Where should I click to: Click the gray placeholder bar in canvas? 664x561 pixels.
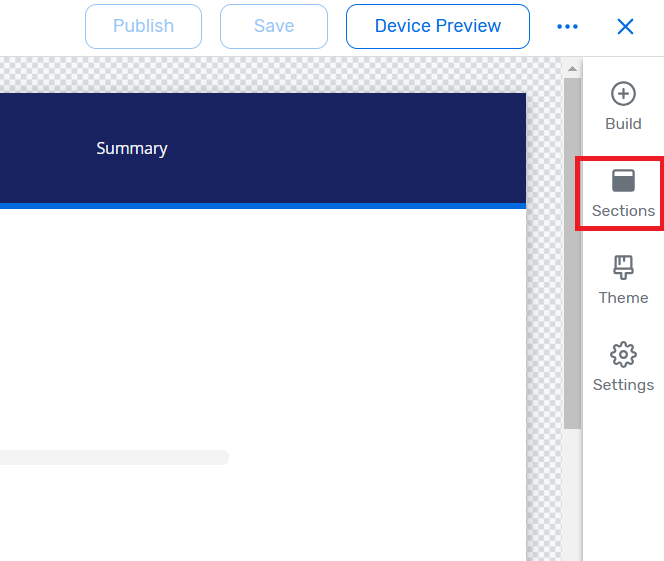[114, 457]
